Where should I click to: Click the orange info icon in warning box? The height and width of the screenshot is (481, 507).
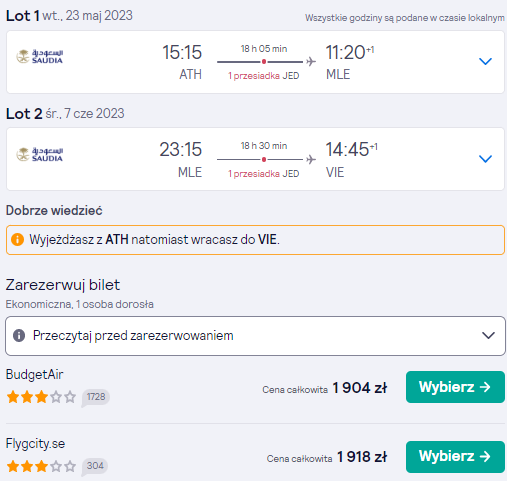point(17,239)
